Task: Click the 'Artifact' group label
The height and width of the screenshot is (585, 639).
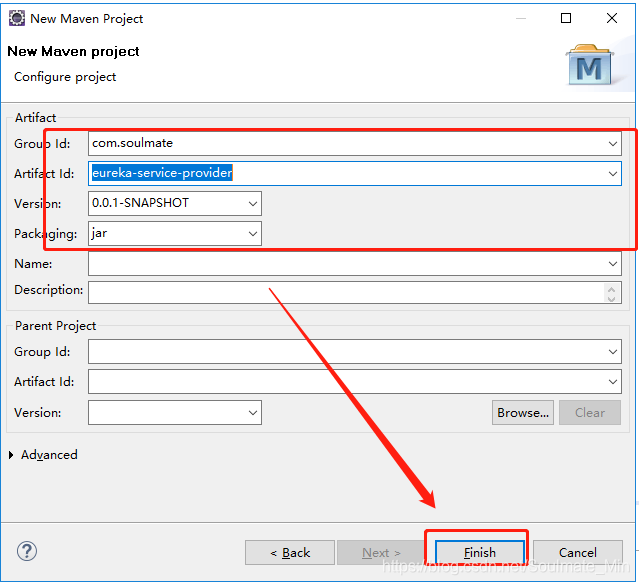Action: click(35, 118)
